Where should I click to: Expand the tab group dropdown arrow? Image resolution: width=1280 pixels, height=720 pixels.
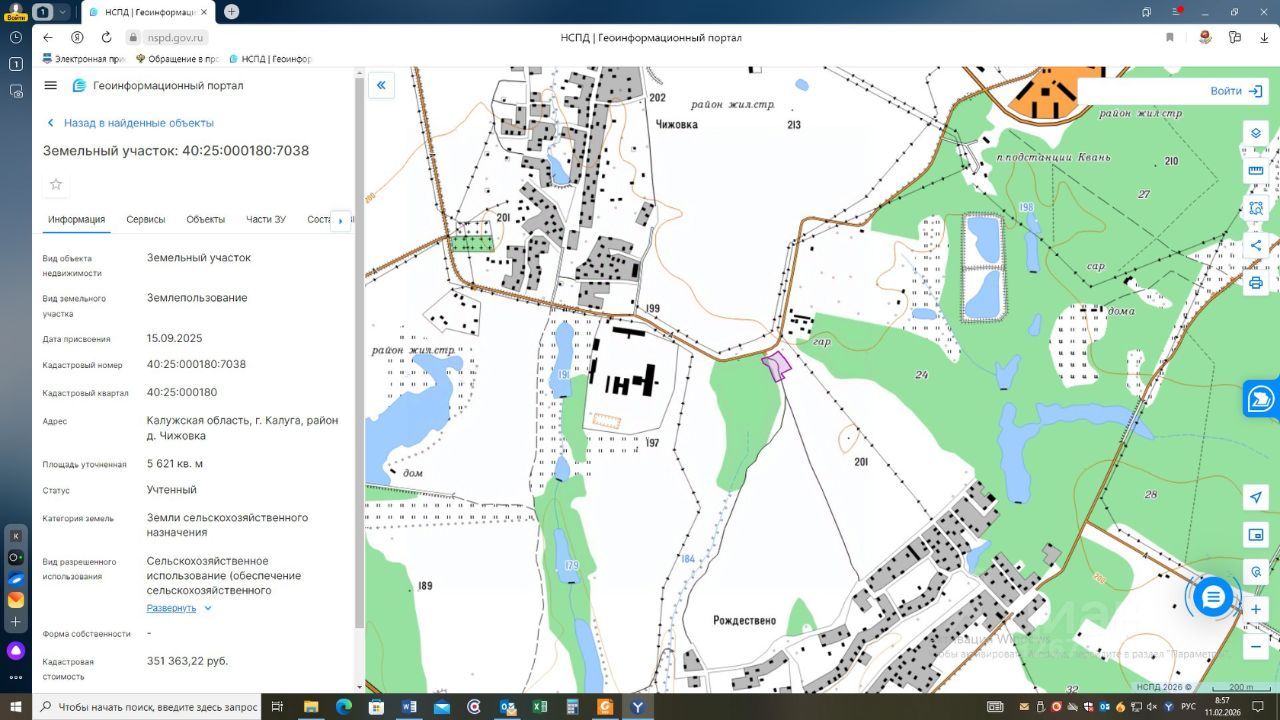tap(63, 12)
